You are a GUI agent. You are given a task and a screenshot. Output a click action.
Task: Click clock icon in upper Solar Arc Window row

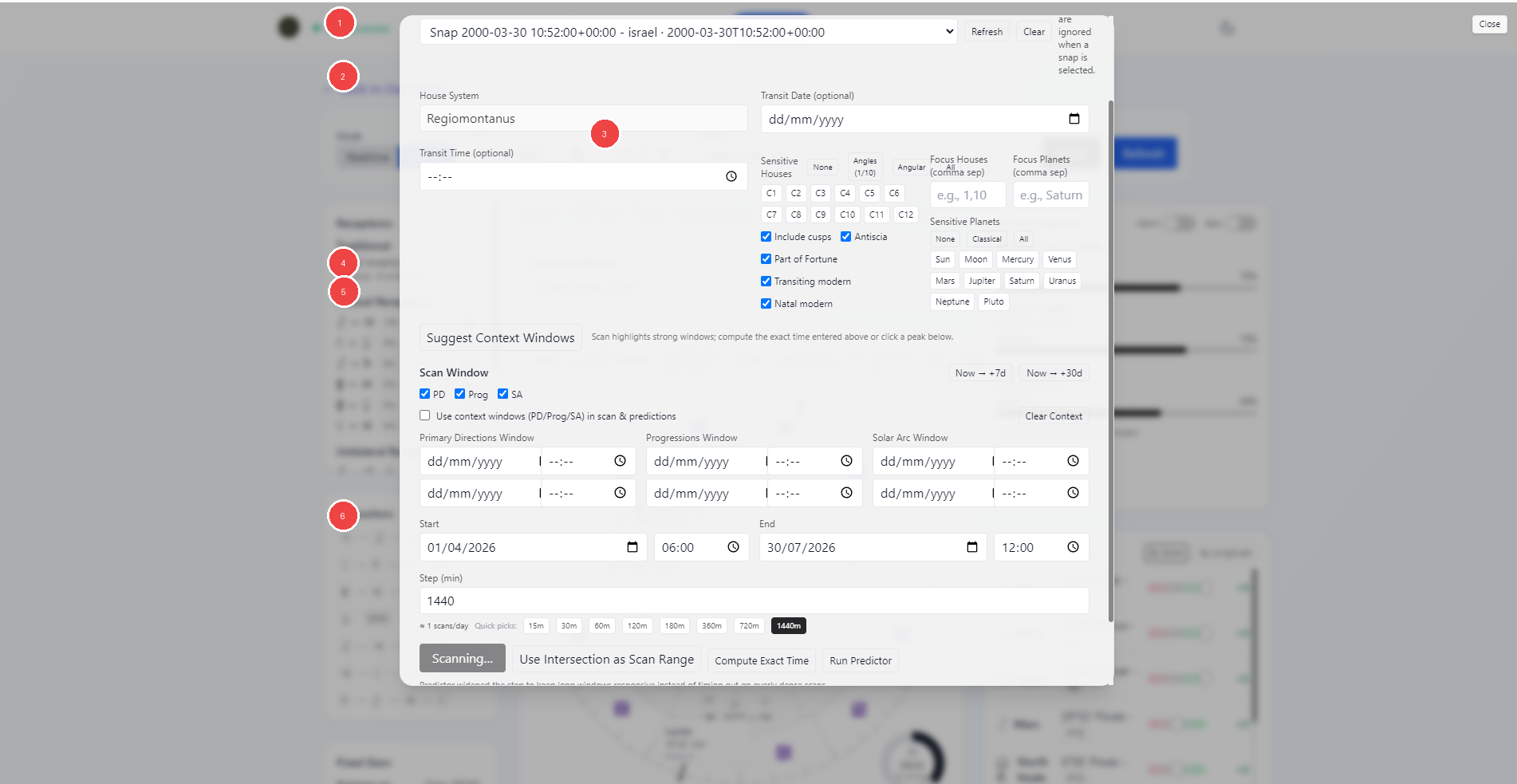(x=1073, y=461)
